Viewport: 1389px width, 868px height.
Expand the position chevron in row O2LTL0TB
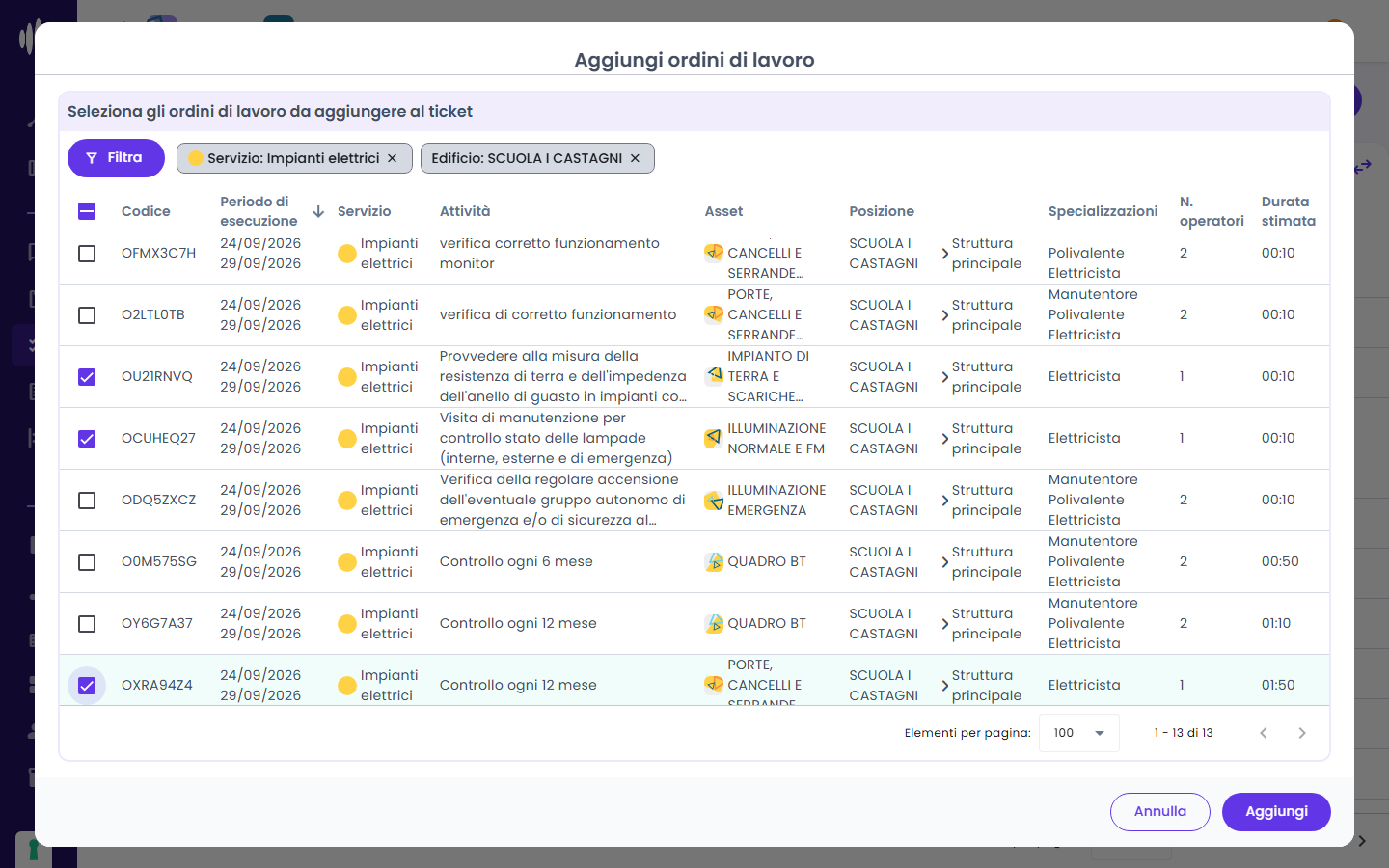click(x=944, y=315)
